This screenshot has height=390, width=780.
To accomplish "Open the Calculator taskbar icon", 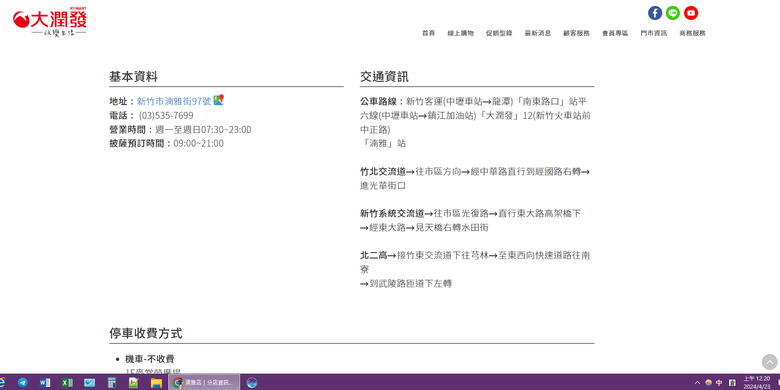I will pyautogui.click(x=111, y=383).
